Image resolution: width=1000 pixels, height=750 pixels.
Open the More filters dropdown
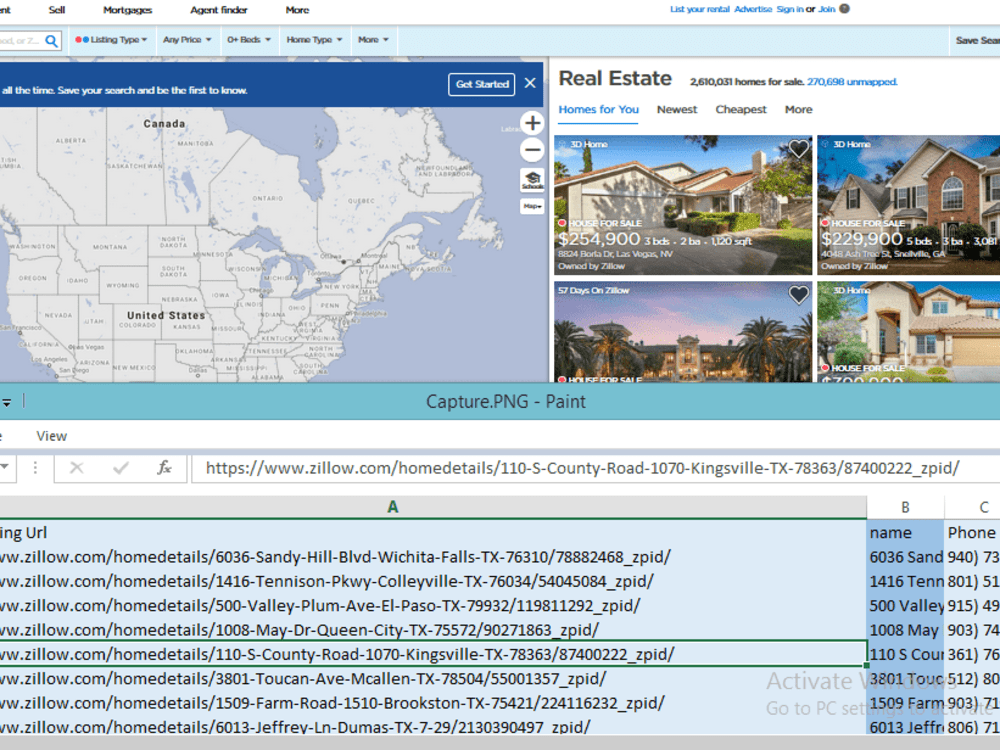tap(373, 40)
